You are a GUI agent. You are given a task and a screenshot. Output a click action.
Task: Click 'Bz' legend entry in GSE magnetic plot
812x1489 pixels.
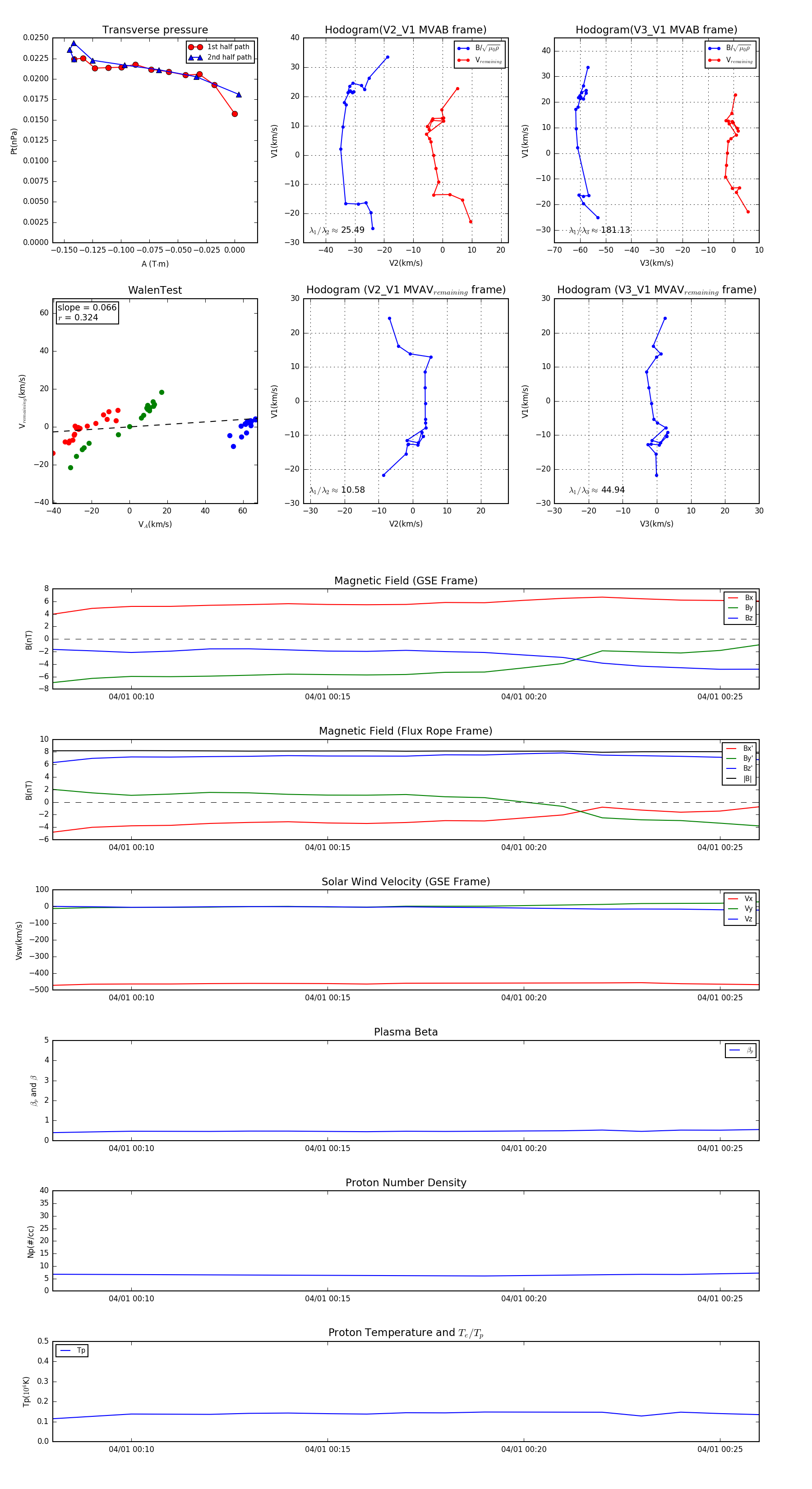pos(740,618)
